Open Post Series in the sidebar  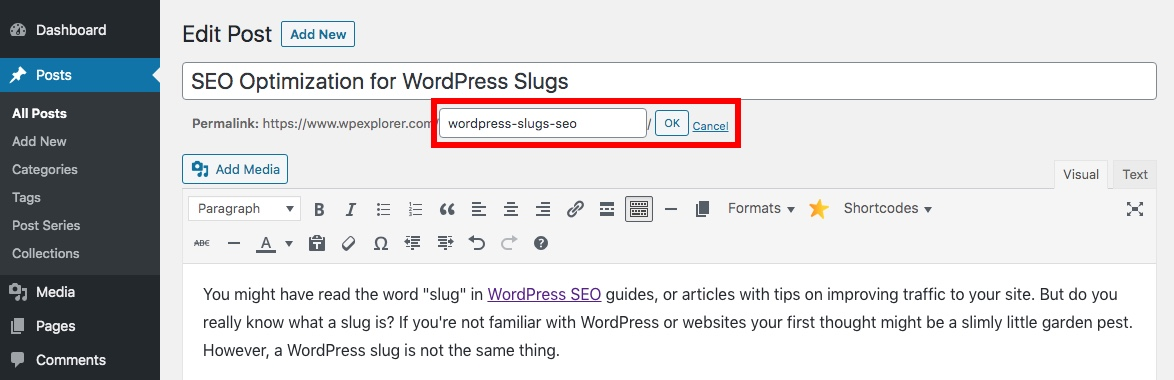(x=46, y=225)
